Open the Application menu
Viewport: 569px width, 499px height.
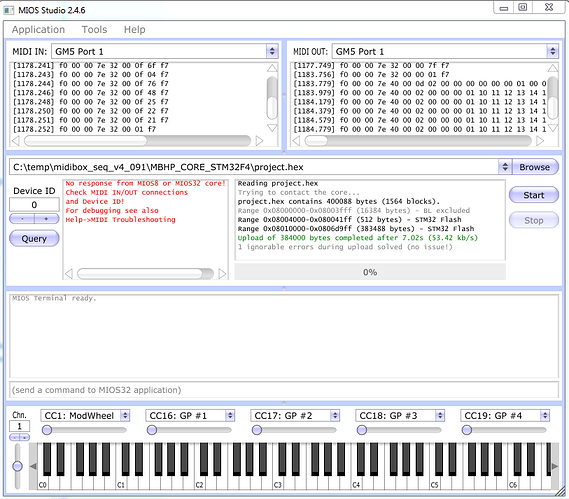pyautogui.click(x=38, y=29)
